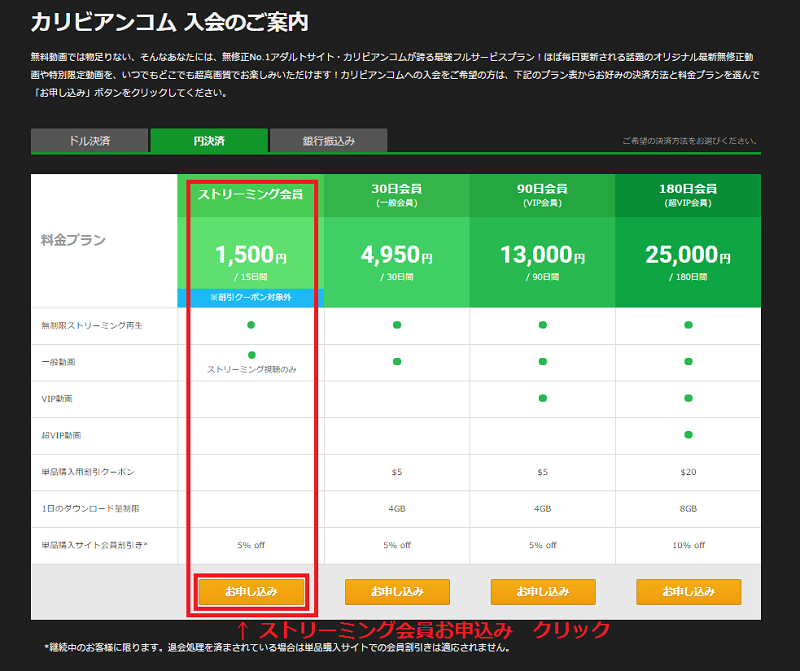Click お申し込み under ストリーミング会員 column
This screenshot has width=800, height=671.
pos(251,592)
